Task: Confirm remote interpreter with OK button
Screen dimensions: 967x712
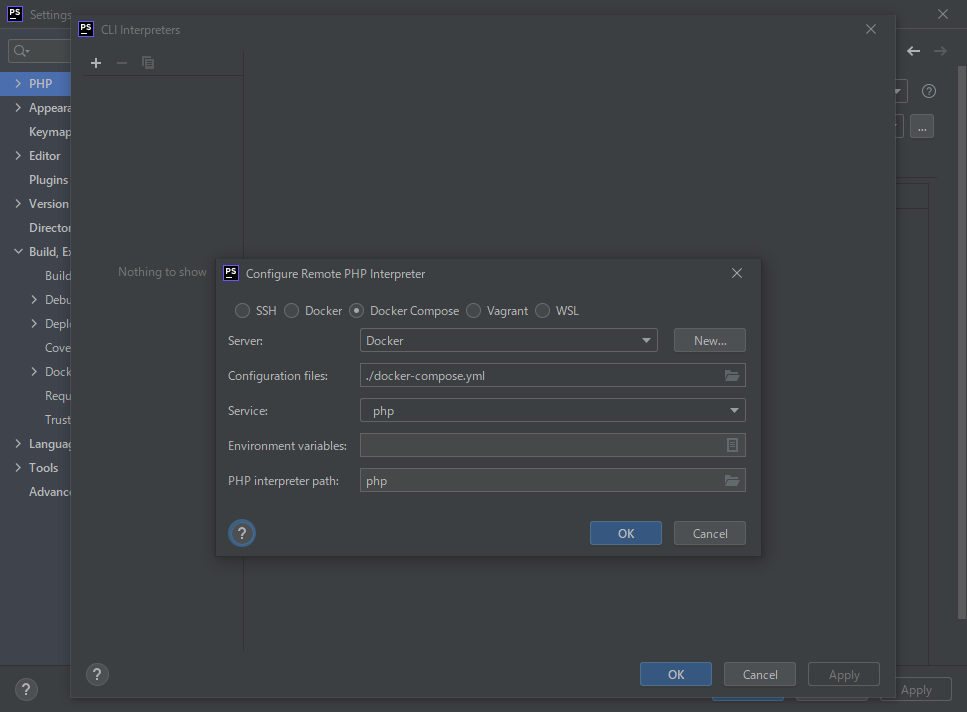Action: (625, 533)
